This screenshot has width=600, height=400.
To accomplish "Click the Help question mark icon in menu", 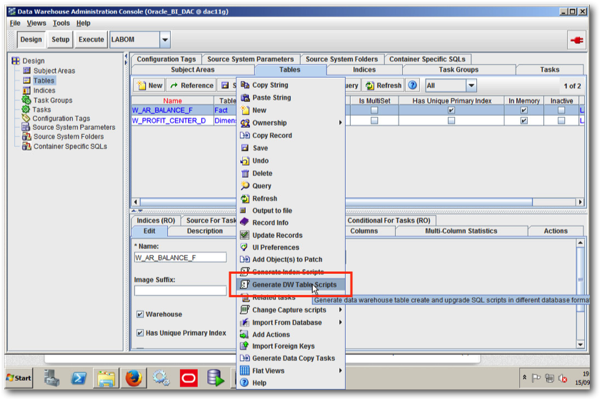I will [x=245, y=383].
